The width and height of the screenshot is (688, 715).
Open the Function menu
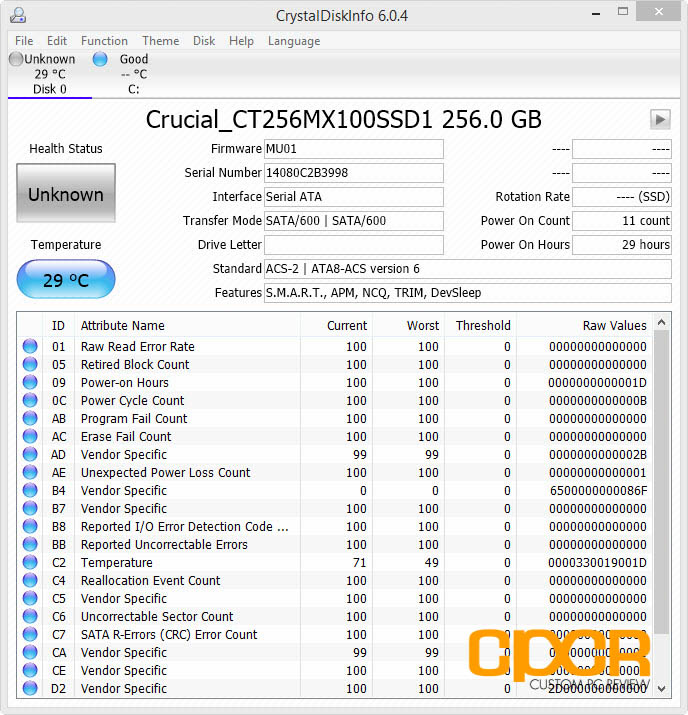(x=104, y=41)
